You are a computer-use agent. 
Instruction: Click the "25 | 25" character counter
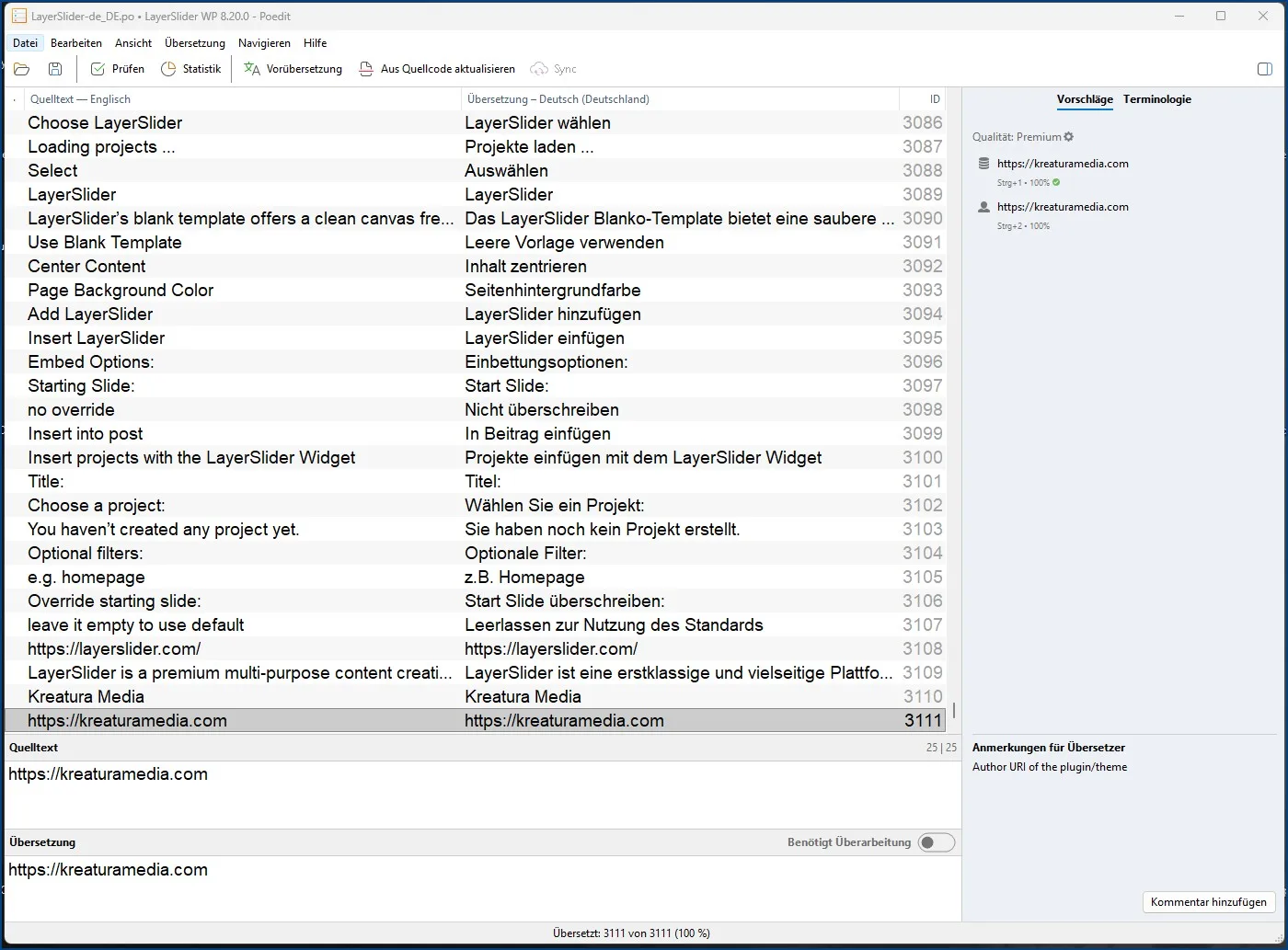pos(941,748)
